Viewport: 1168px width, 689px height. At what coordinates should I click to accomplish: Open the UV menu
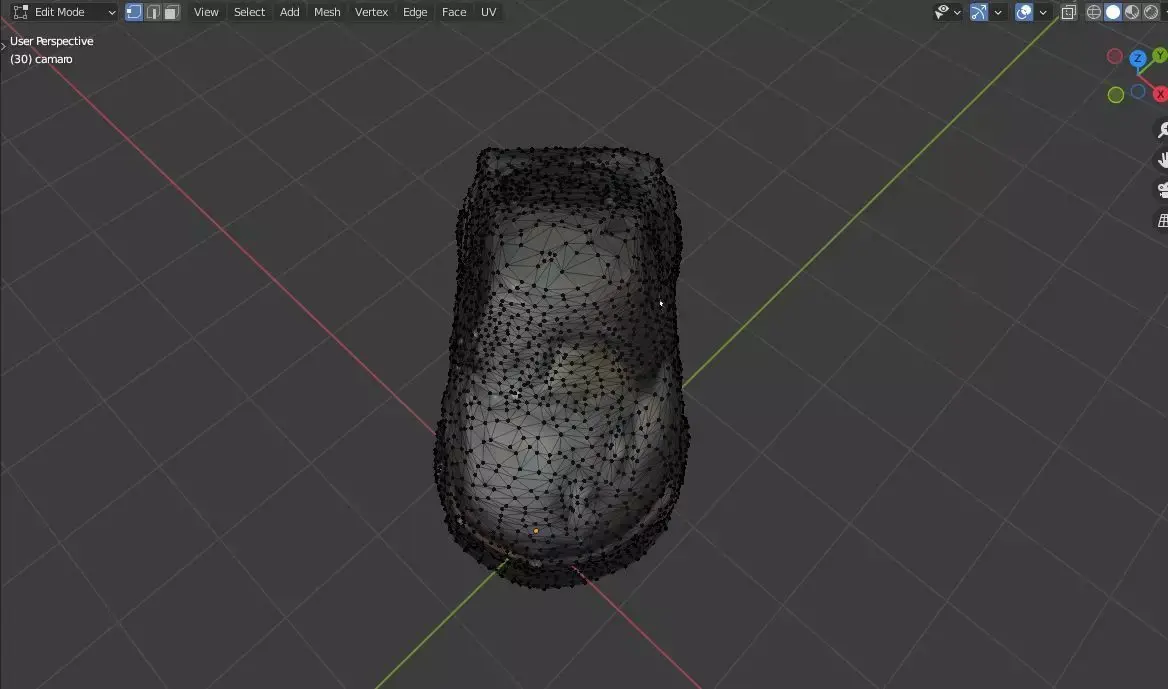tap(488, 12)
